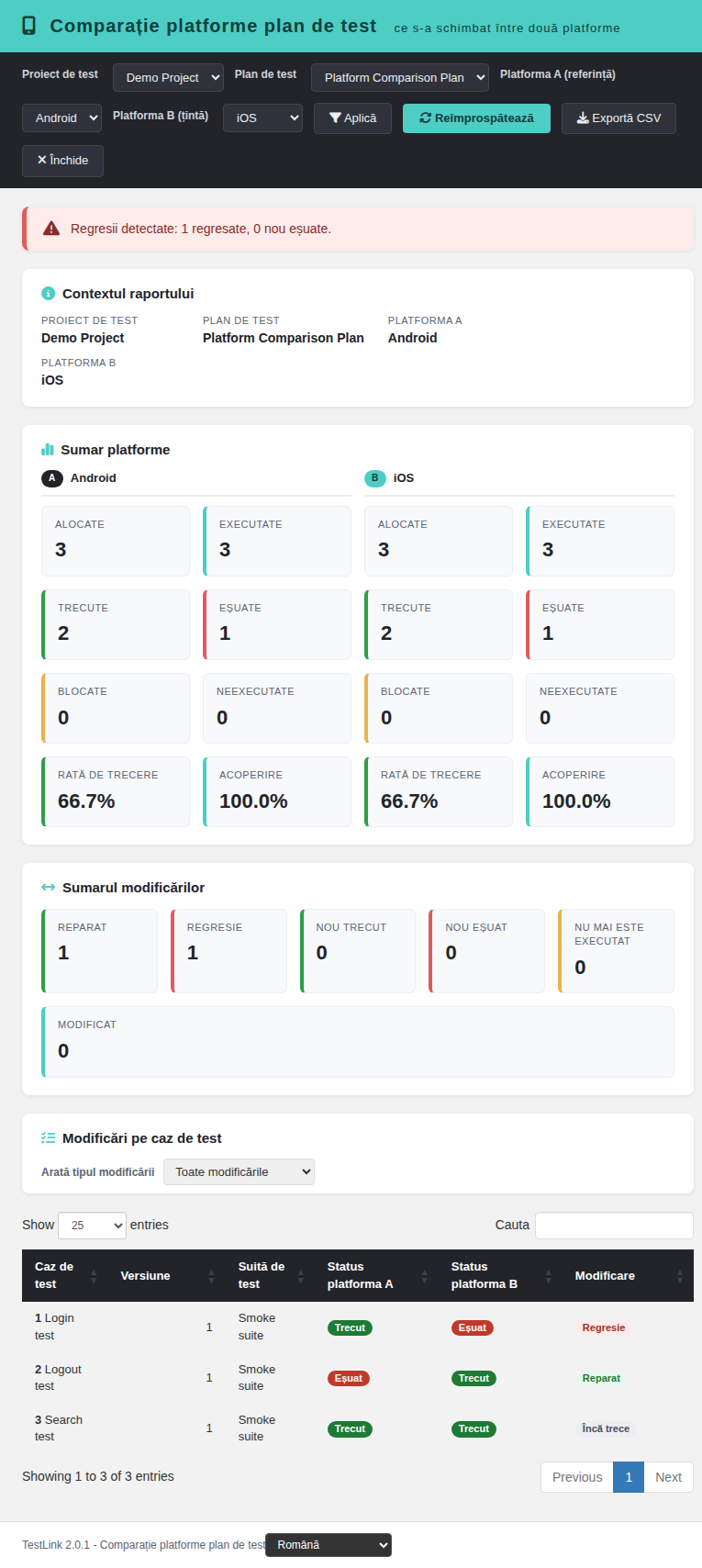The image size is (702, 1568).
Task: Select page 1 in pagination
Action: point(629,1477)
